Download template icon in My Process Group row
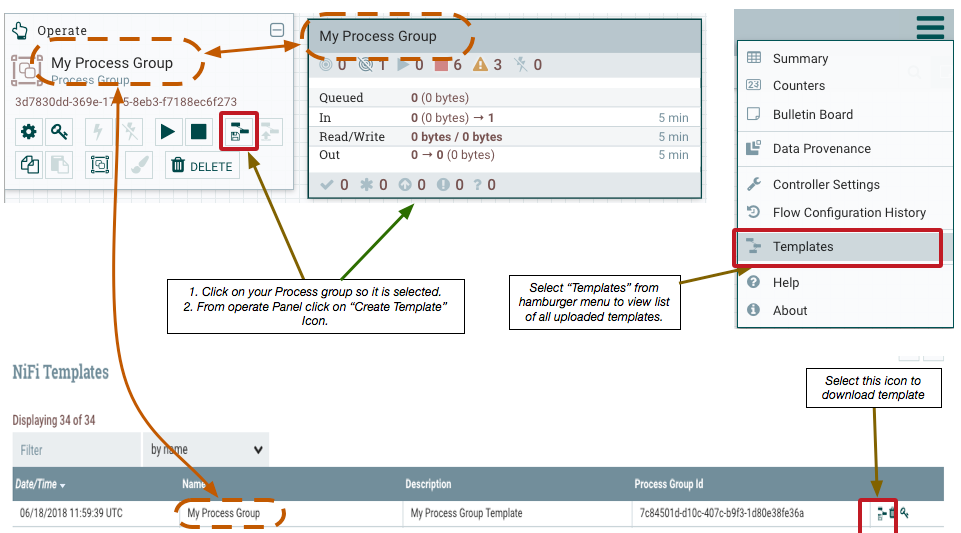The height and width of the screenshot is (533, 961). pyautogui.click(x=881, y=513)
